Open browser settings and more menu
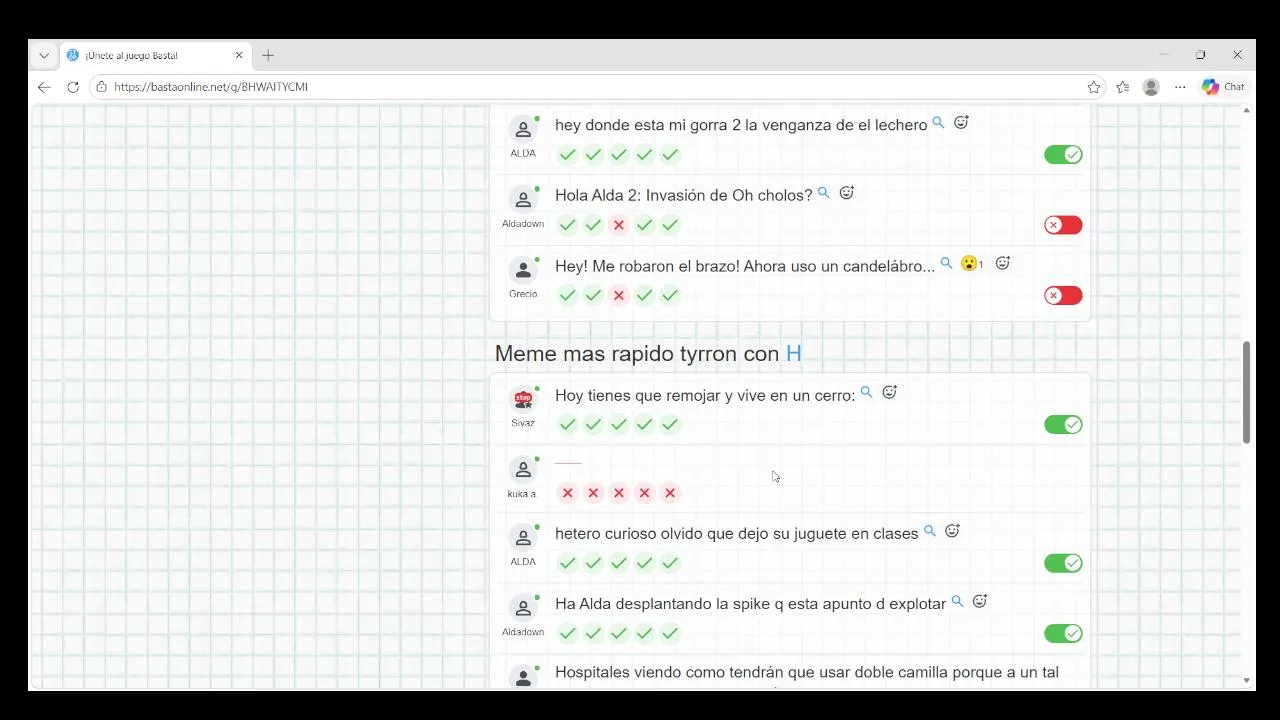 pyautogui.click(x=1180, y=87)
